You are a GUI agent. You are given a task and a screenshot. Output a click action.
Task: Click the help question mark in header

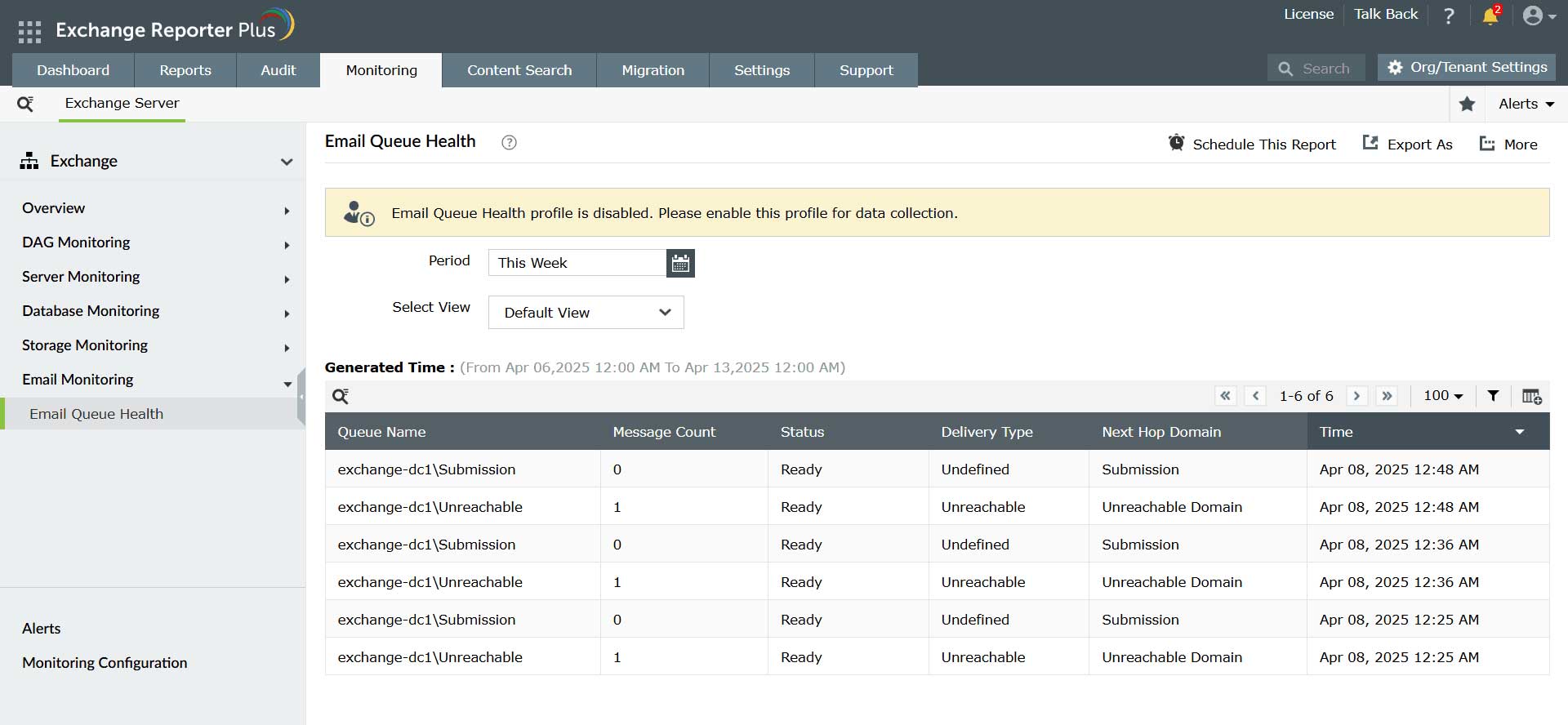click(1449, 16)
